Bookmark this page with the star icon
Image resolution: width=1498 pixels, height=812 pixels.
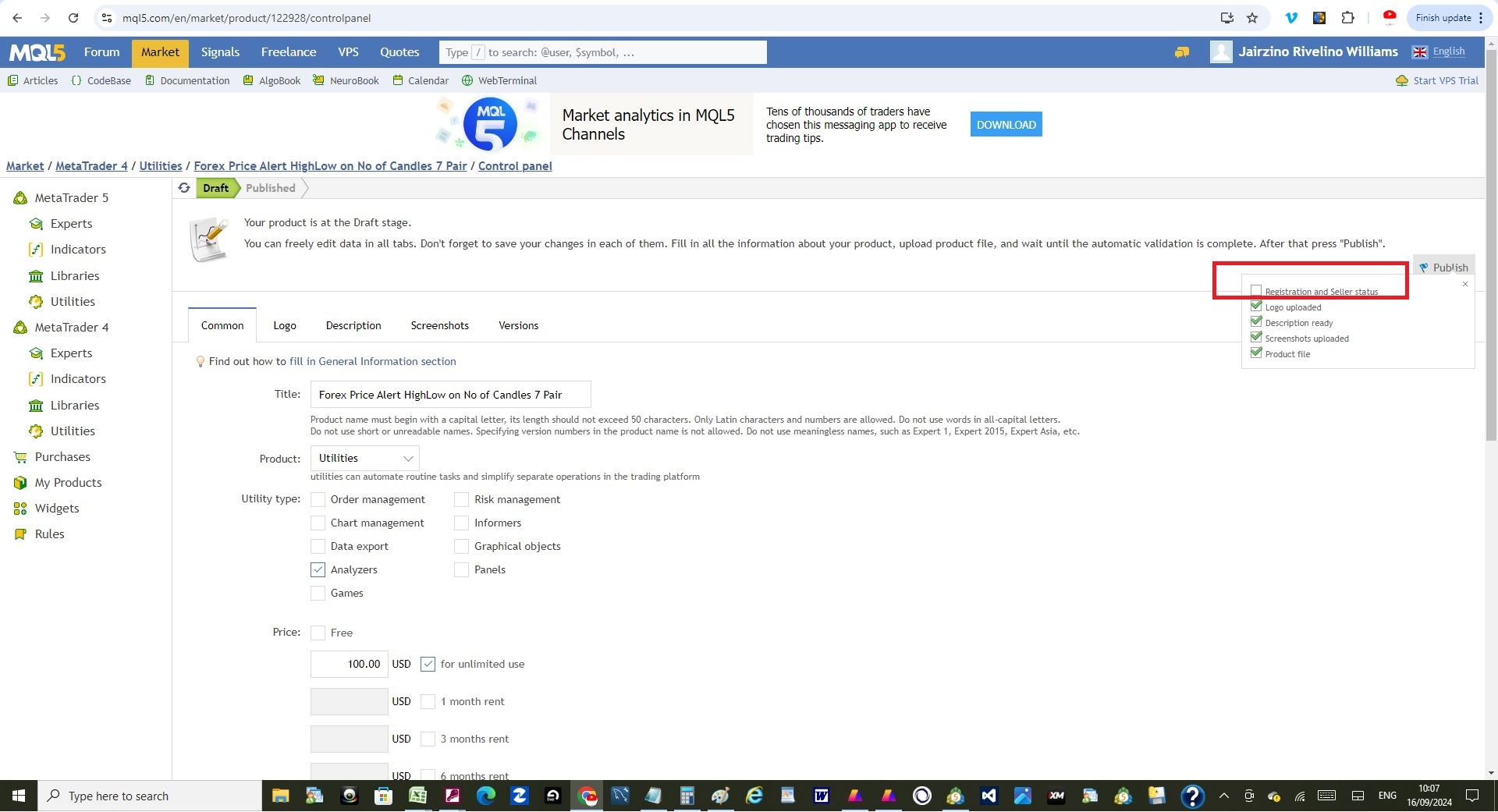click(1252, 18)
